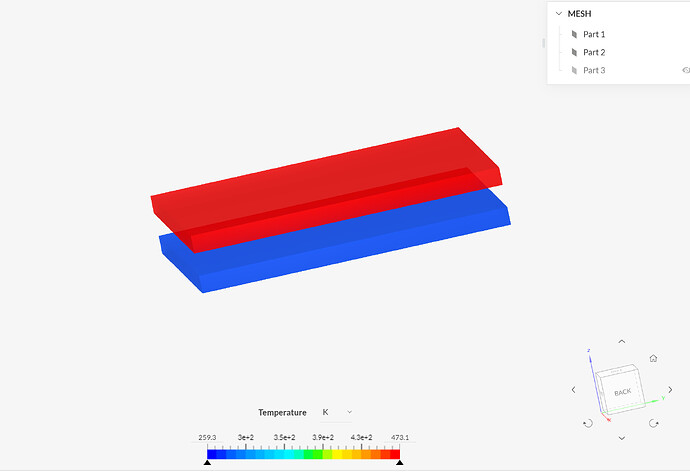Image resolution: width=690 pixels, height=472 pixels.
Task: Roll view clockwise with the rotate icon
Action: [654, 423]
